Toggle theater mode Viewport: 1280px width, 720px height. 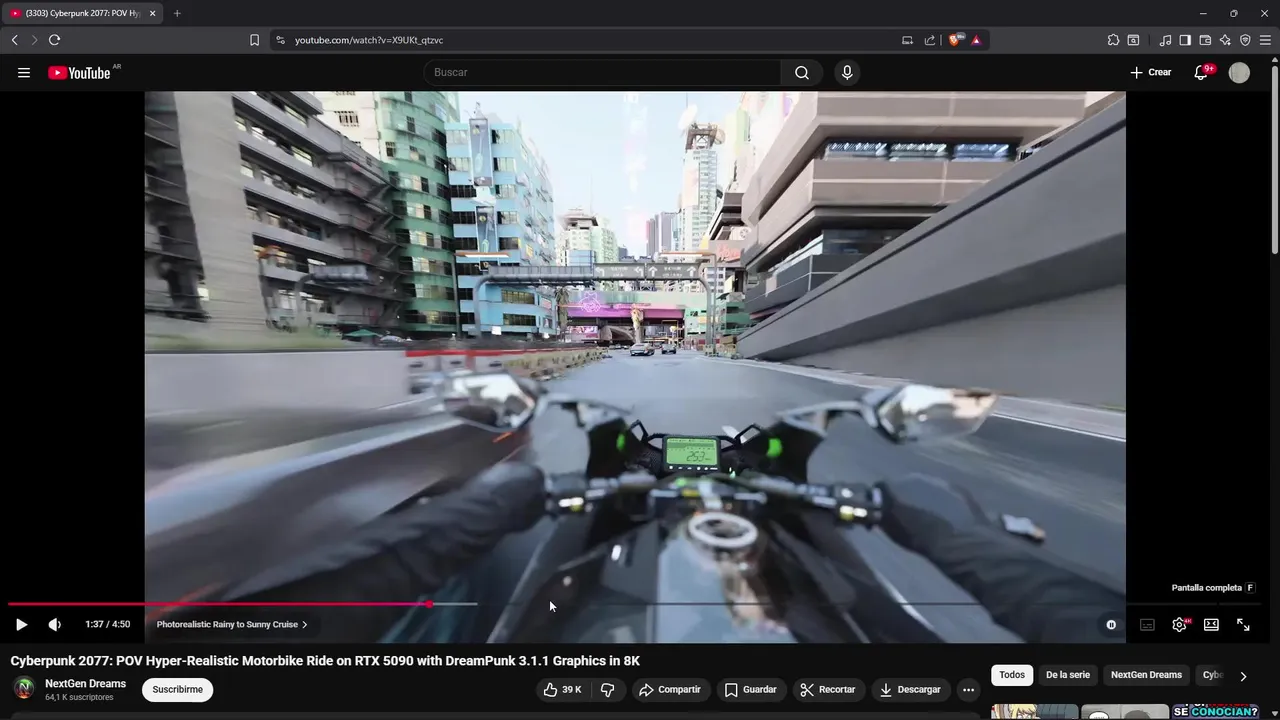pos(1211,624)
